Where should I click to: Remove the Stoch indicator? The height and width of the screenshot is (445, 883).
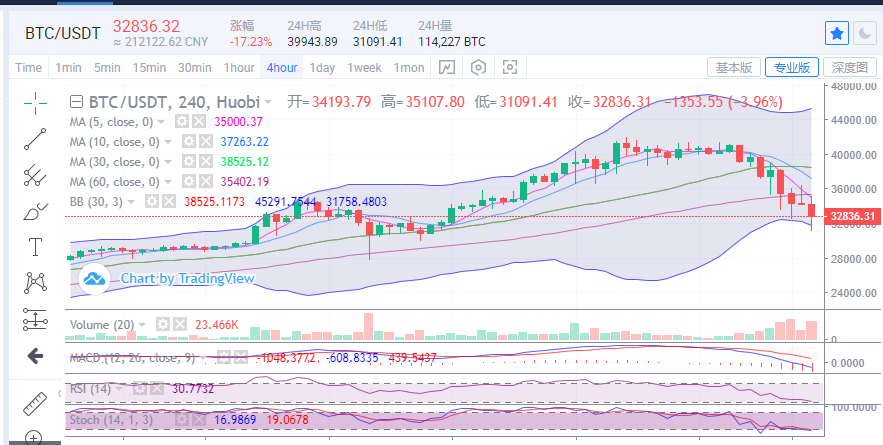(199, 419)
